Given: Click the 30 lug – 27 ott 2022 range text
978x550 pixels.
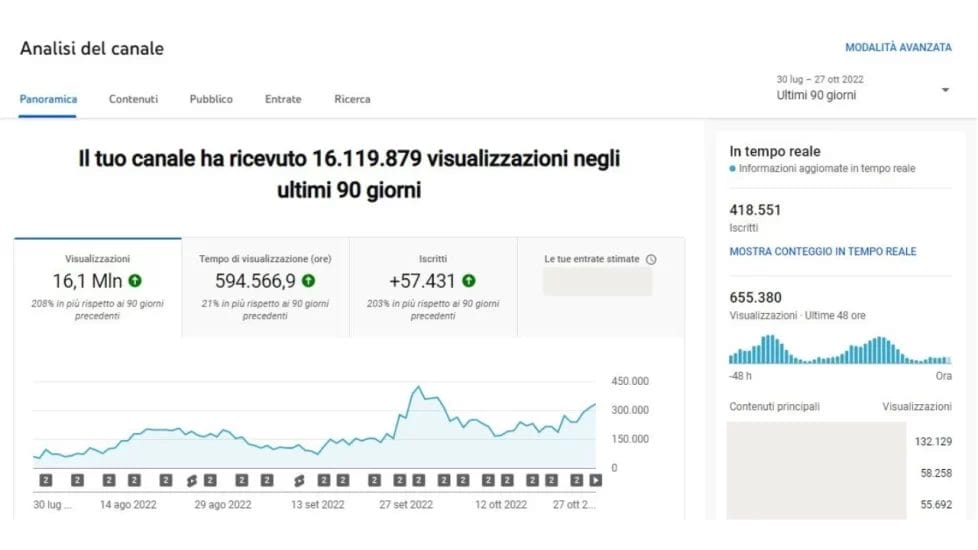Looking at the screenshot, I should (x=820, y=79).
